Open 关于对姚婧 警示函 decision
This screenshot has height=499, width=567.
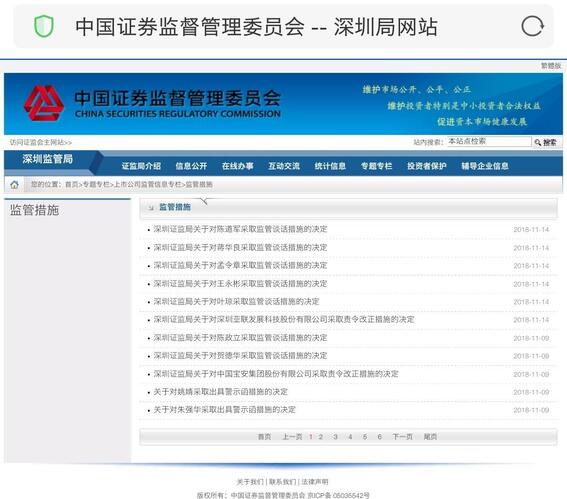(x=221, y=392)
